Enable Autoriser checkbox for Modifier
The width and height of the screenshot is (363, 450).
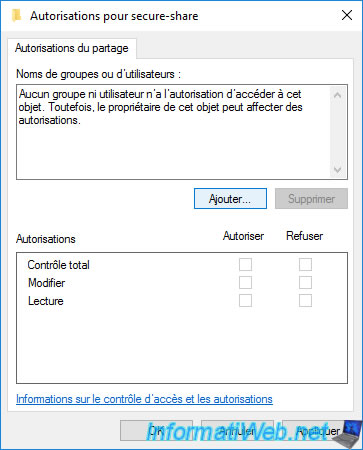coord(245,283)
